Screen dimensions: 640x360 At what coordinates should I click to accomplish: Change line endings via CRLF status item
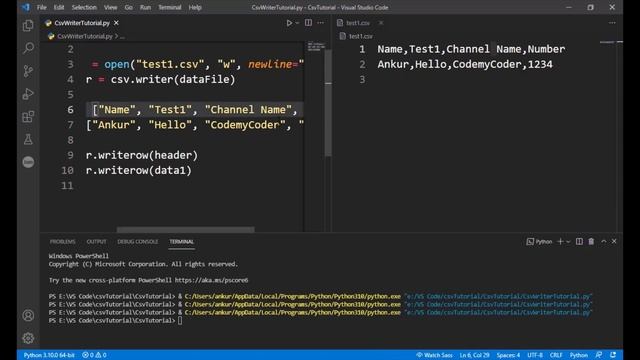(x=556, y=355)
